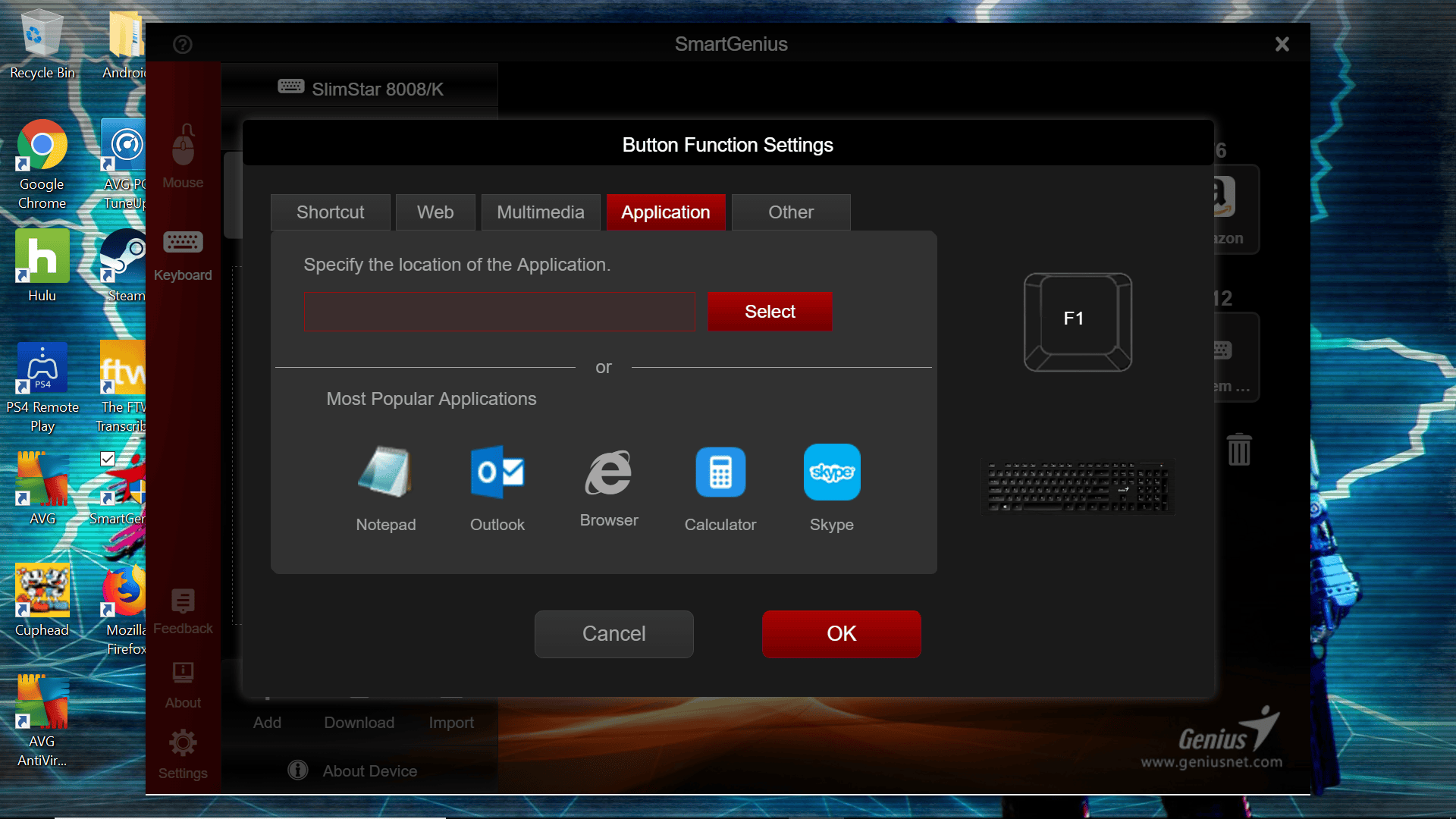1456x819 pixels.
Task: Switch to the Multimedia tab
Action: click(541, 212)
